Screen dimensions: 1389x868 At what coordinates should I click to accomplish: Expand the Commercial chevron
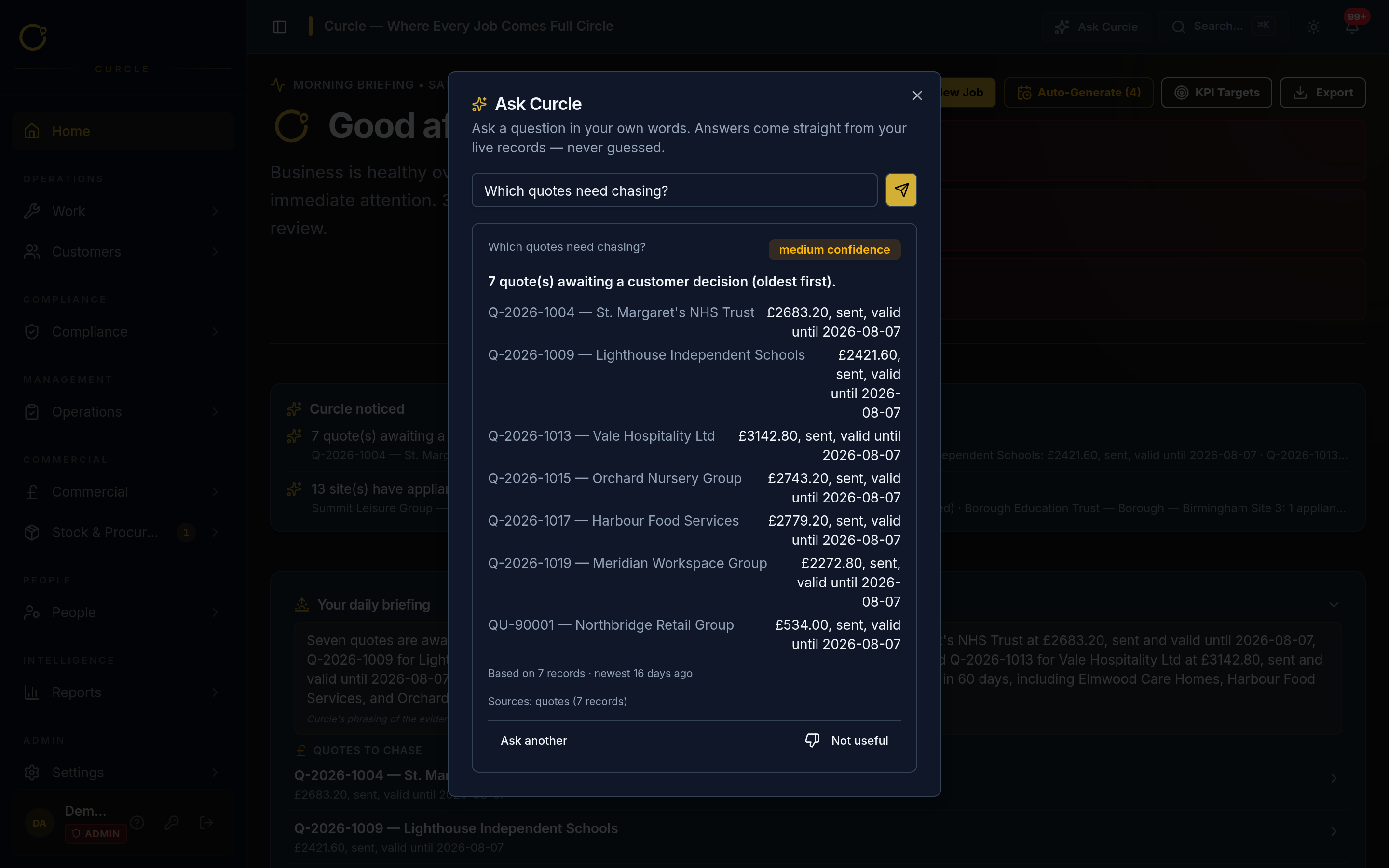[x=215, y=492]
